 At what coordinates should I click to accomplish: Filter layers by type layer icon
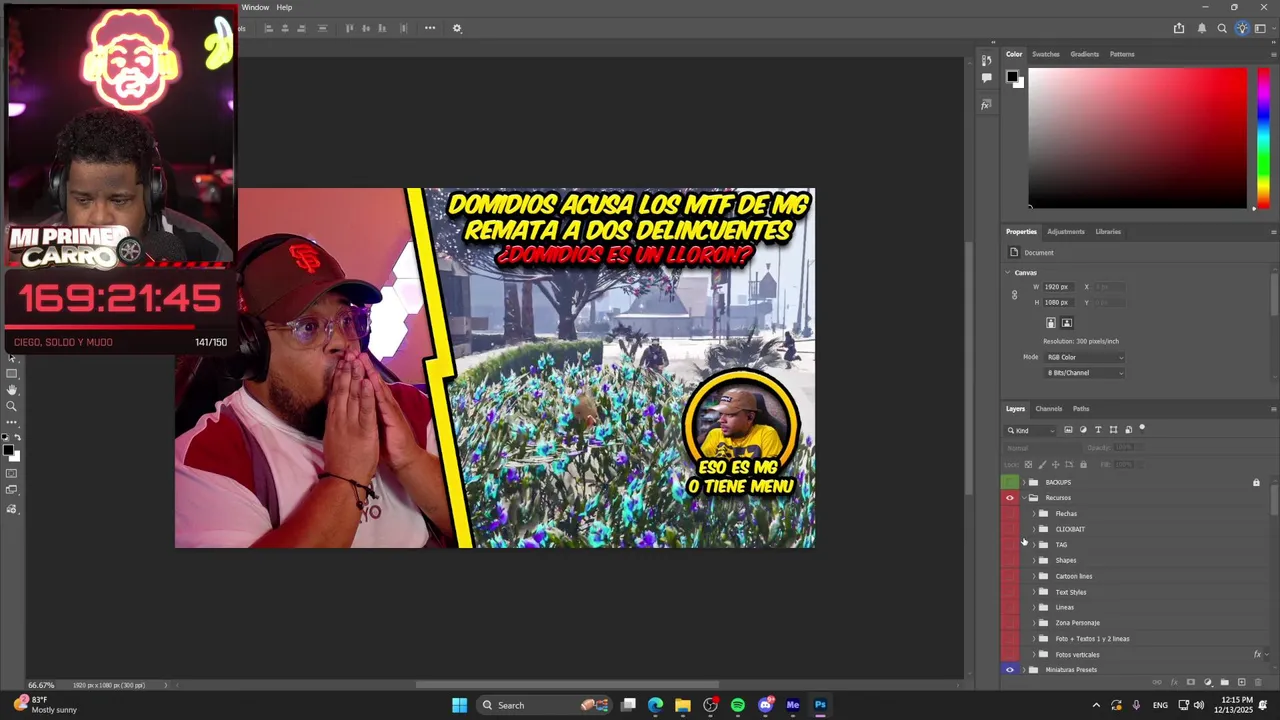click(x=1098, y=430)
